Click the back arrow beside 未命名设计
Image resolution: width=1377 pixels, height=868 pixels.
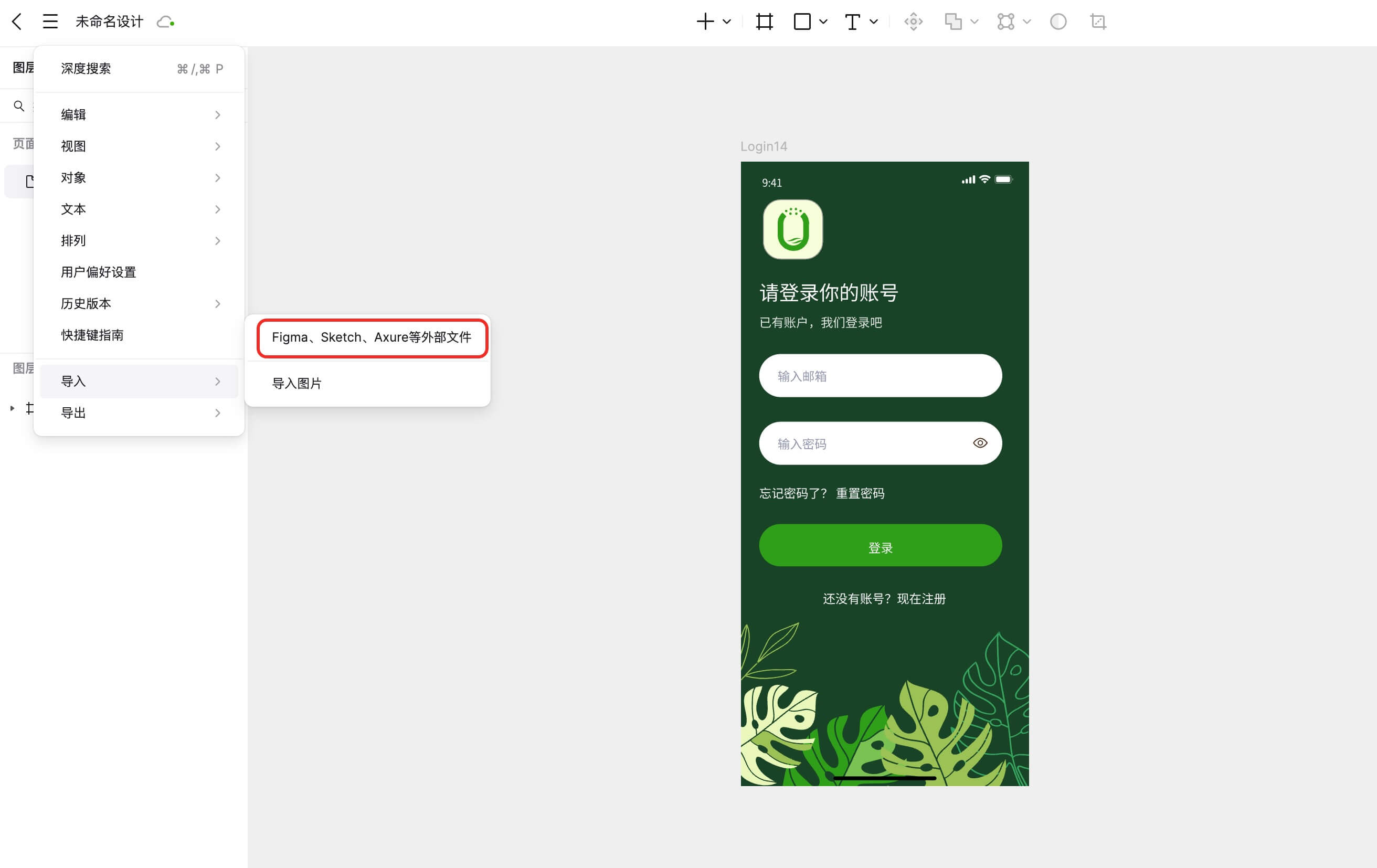click(17, 21)
